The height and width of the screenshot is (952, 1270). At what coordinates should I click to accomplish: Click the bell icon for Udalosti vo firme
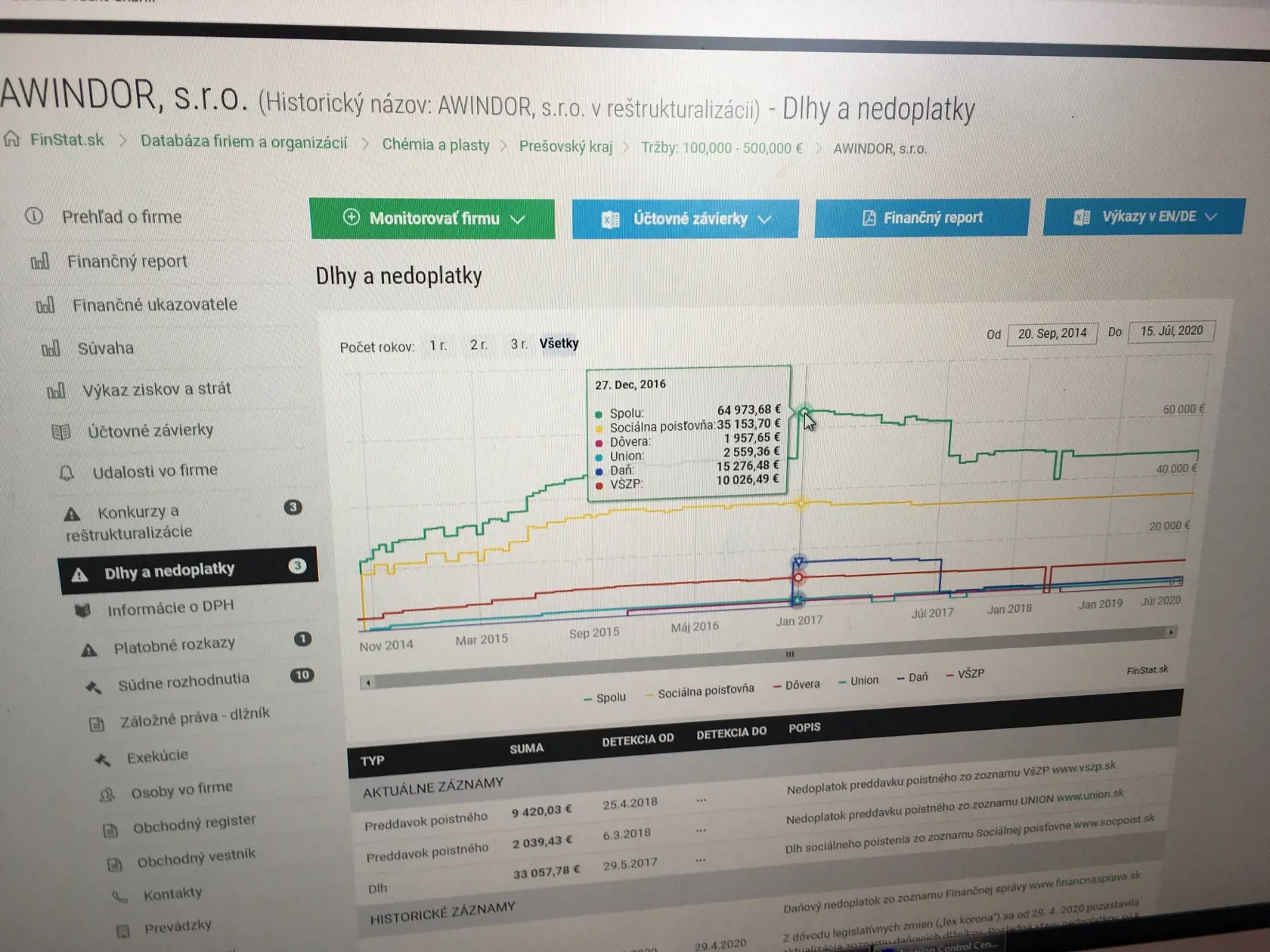coord(67,473)
